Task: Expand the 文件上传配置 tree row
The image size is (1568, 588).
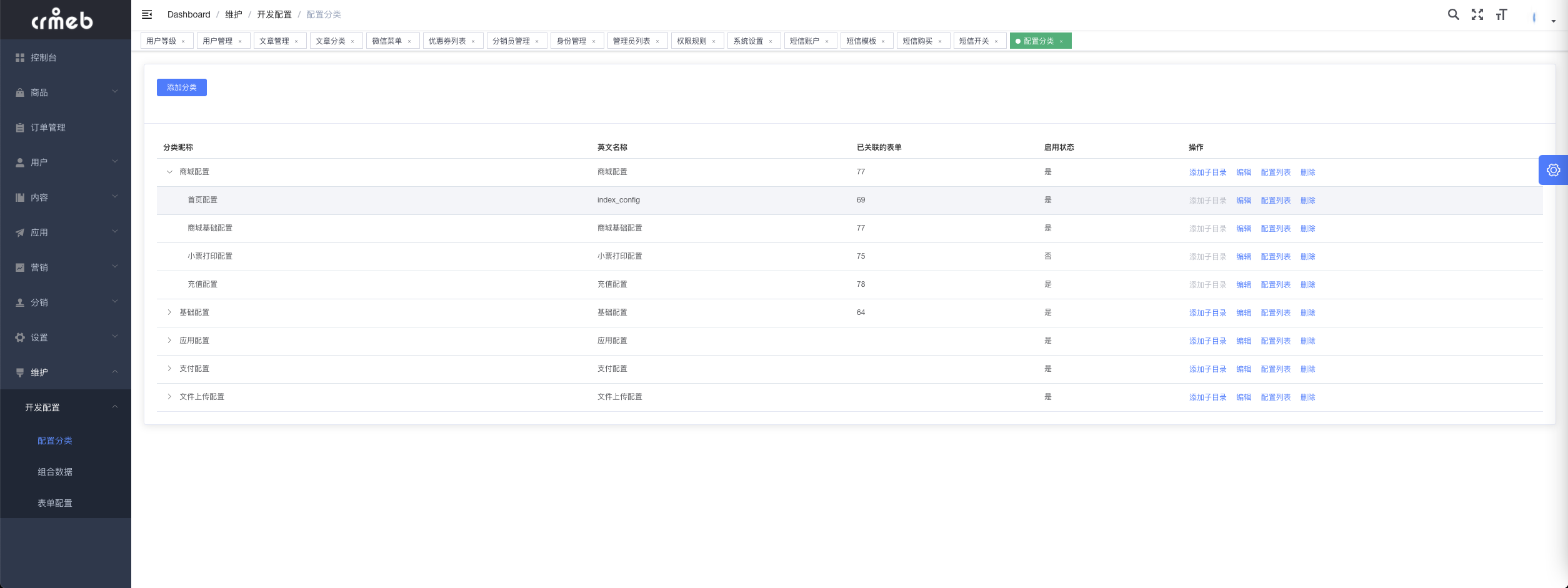Action: [169, 397]
